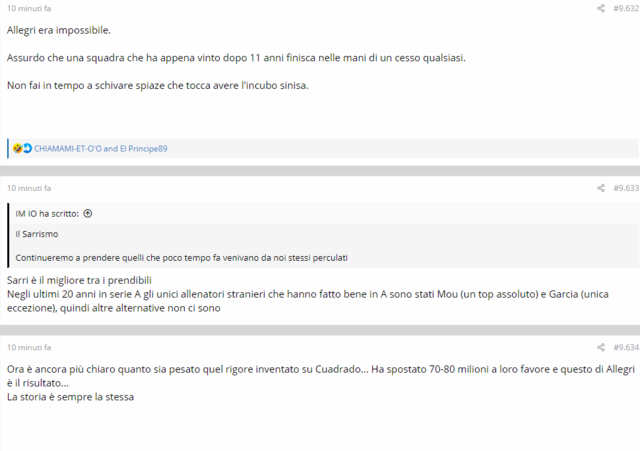Click timestamp of the Sarri reply post
This screenshot has width=640, height=451.
29,188
